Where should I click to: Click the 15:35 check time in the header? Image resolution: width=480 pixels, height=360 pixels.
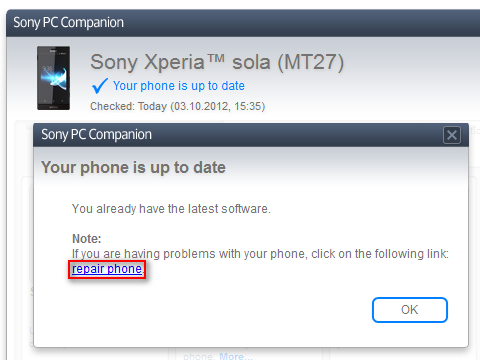pyautogui.click(x=248, y=106)
